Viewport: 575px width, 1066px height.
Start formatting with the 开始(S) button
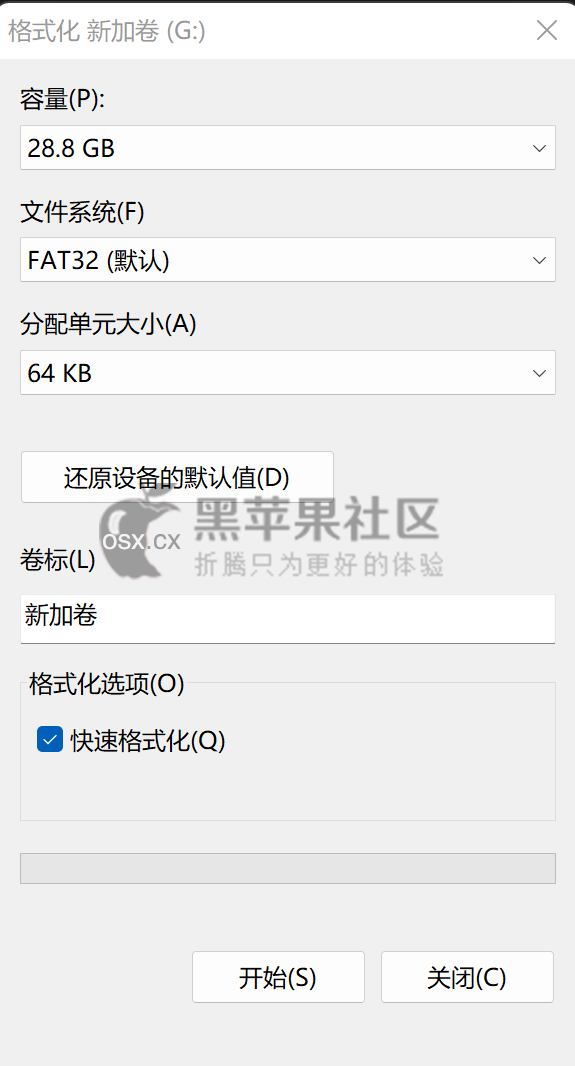pyautogui.click(x=278, y=977)
